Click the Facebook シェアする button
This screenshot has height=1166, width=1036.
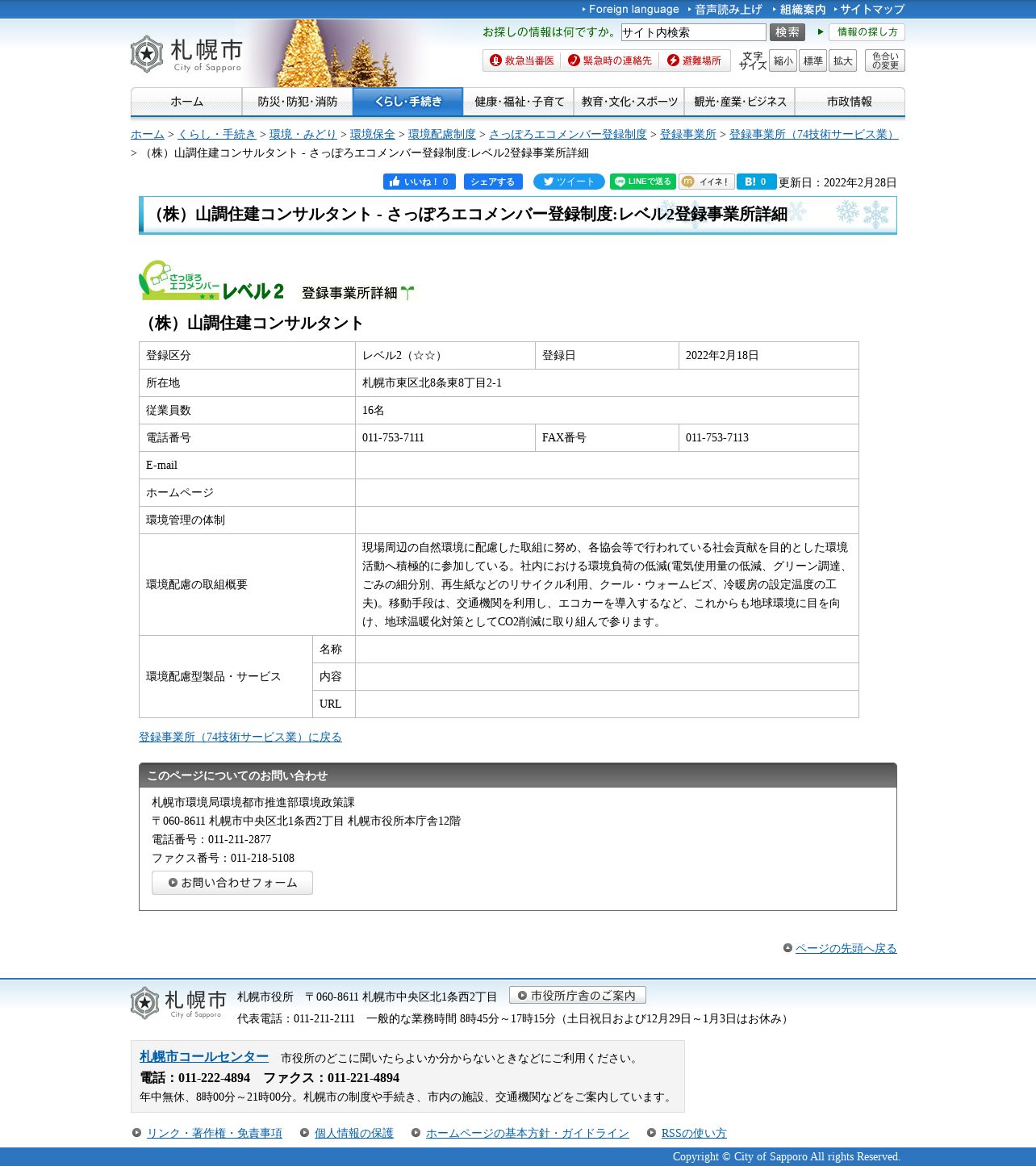tap(493, 182)
